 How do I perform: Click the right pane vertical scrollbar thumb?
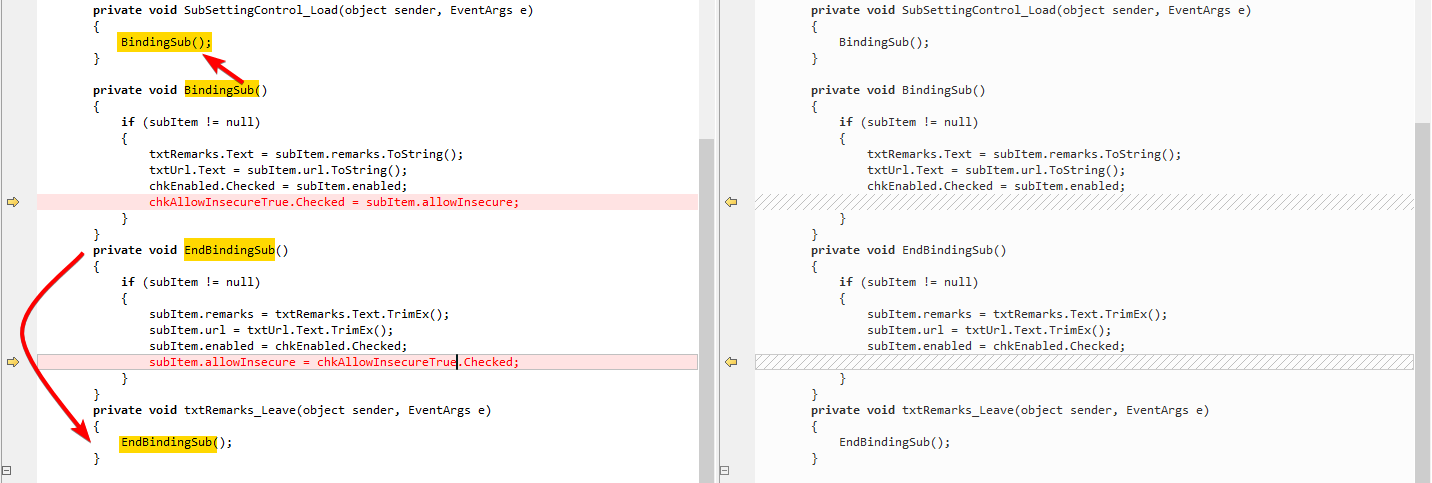click(1423, 300)
